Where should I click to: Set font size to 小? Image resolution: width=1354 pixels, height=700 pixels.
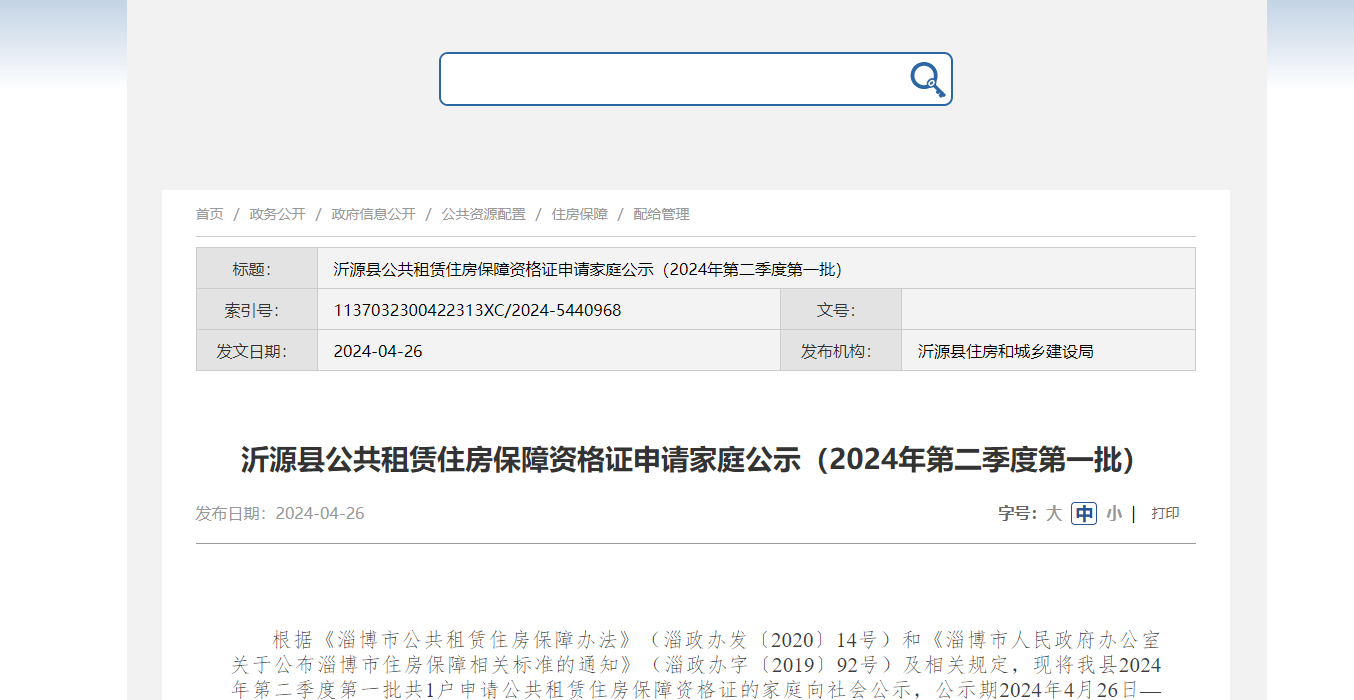(x=1114, y=514)
